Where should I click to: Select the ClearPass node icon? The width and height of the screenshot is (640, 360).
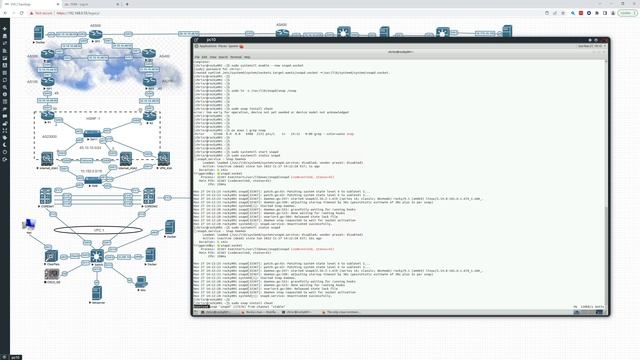click(x=51, y=256)
